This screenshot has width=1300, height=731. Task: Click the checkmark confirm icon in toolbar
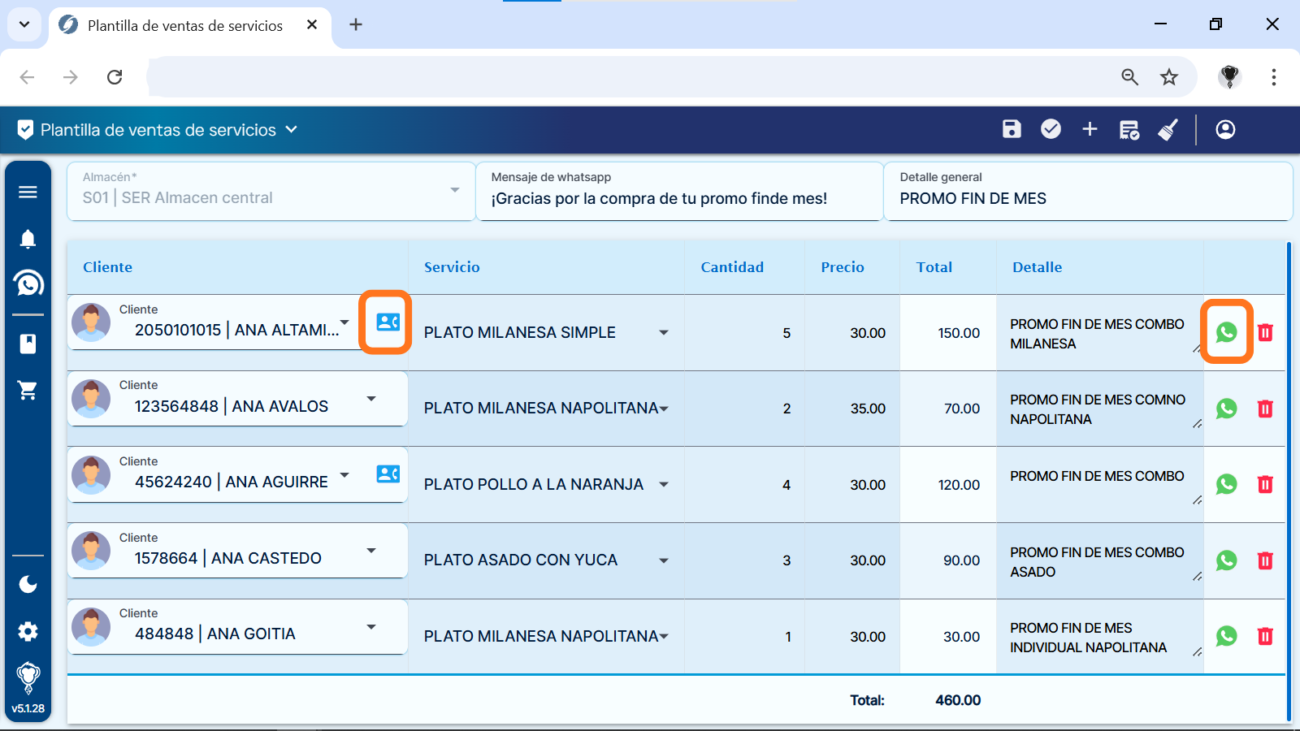pyautogui.click(x=1050, y=129)
